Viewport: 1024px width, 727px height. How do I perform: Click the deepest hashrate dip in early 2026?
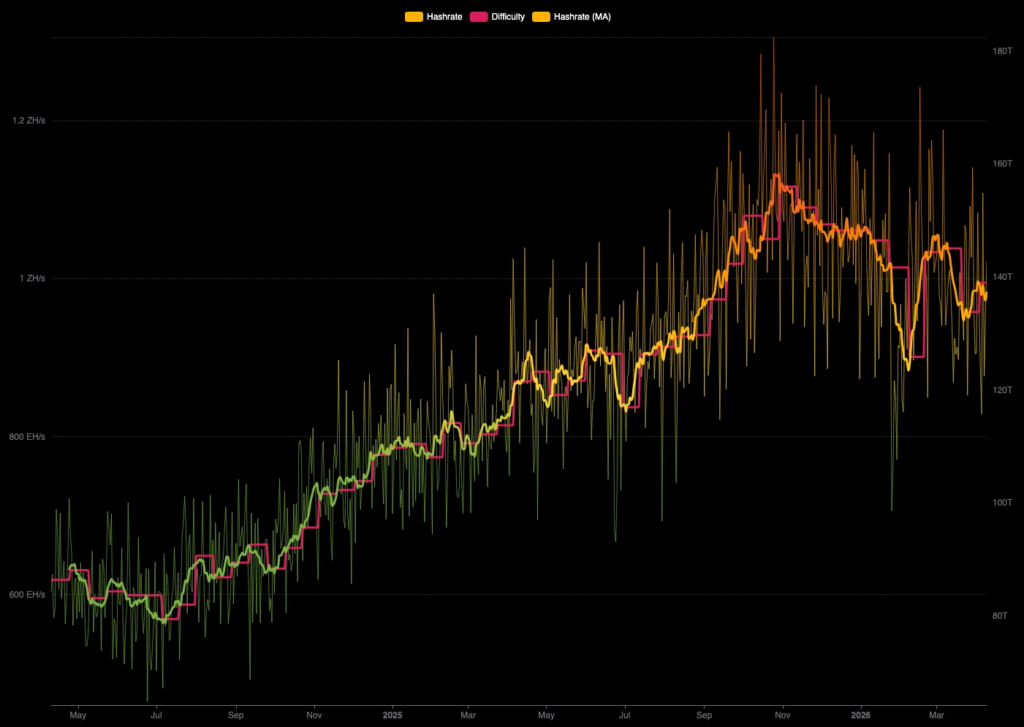point(891,509)
